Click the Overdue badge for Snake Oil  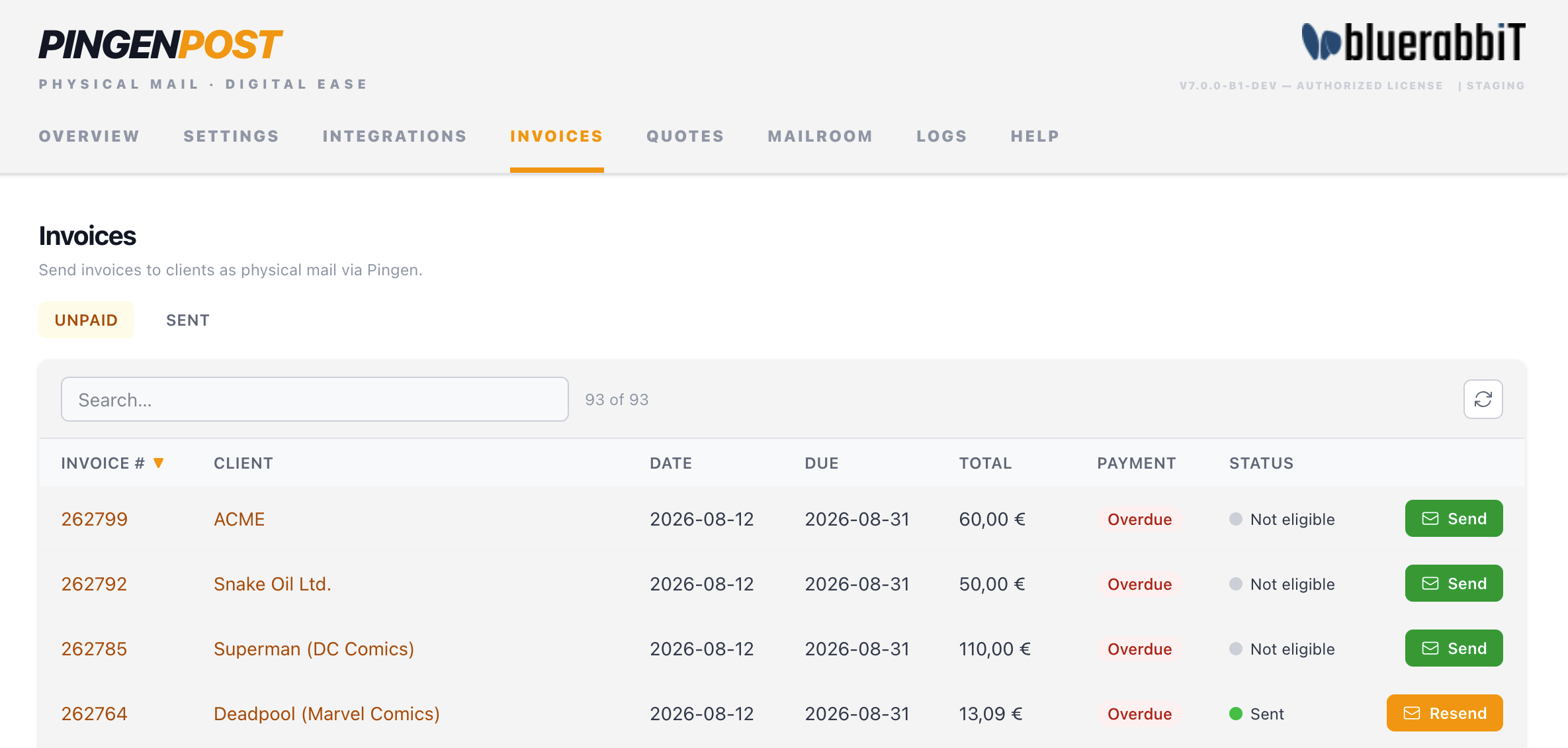click(1139, 584)
